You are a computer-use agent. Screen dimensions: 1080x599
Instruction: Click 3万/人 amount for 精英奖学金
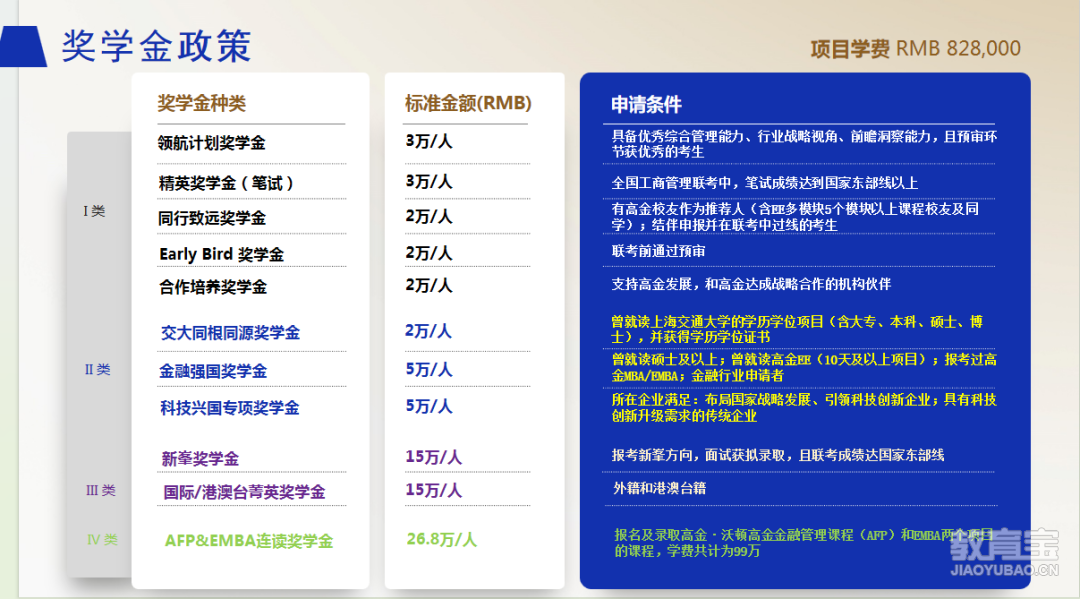[428, 181]
